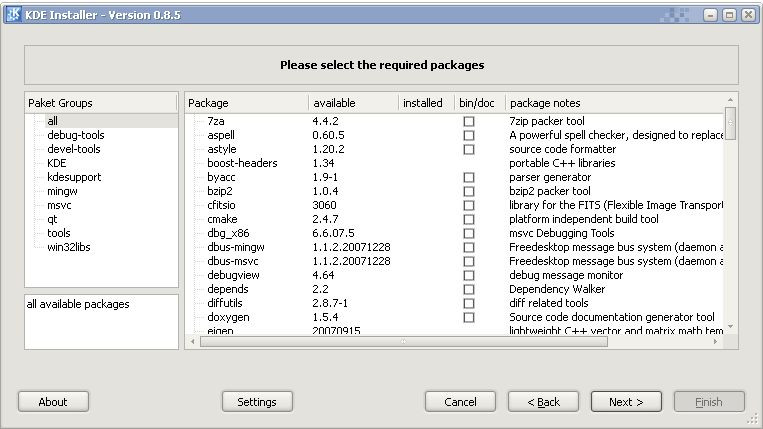Click the vertical scrollbar thumb

pos(730,124)
